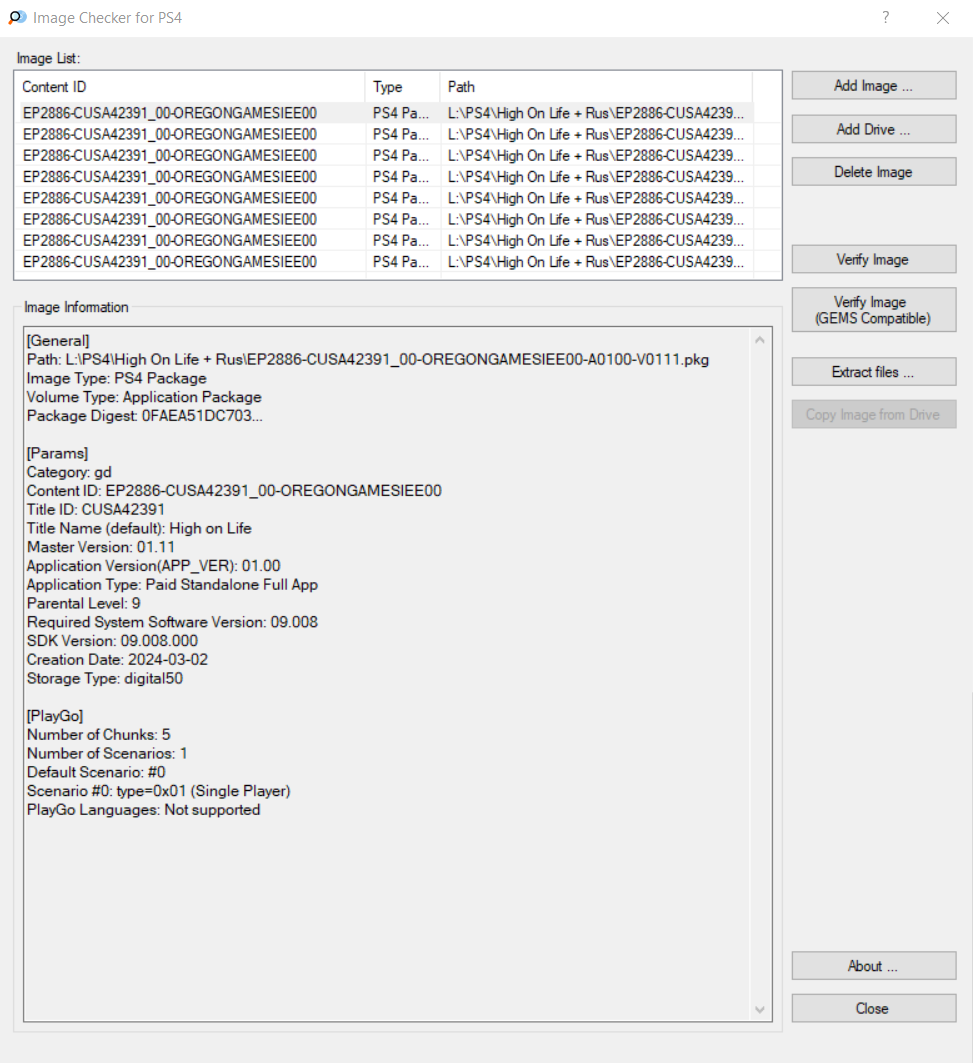This screenshot has width=973, height=1063.
Task: Select the first entry in the Image List
Action: click(170, 113)
